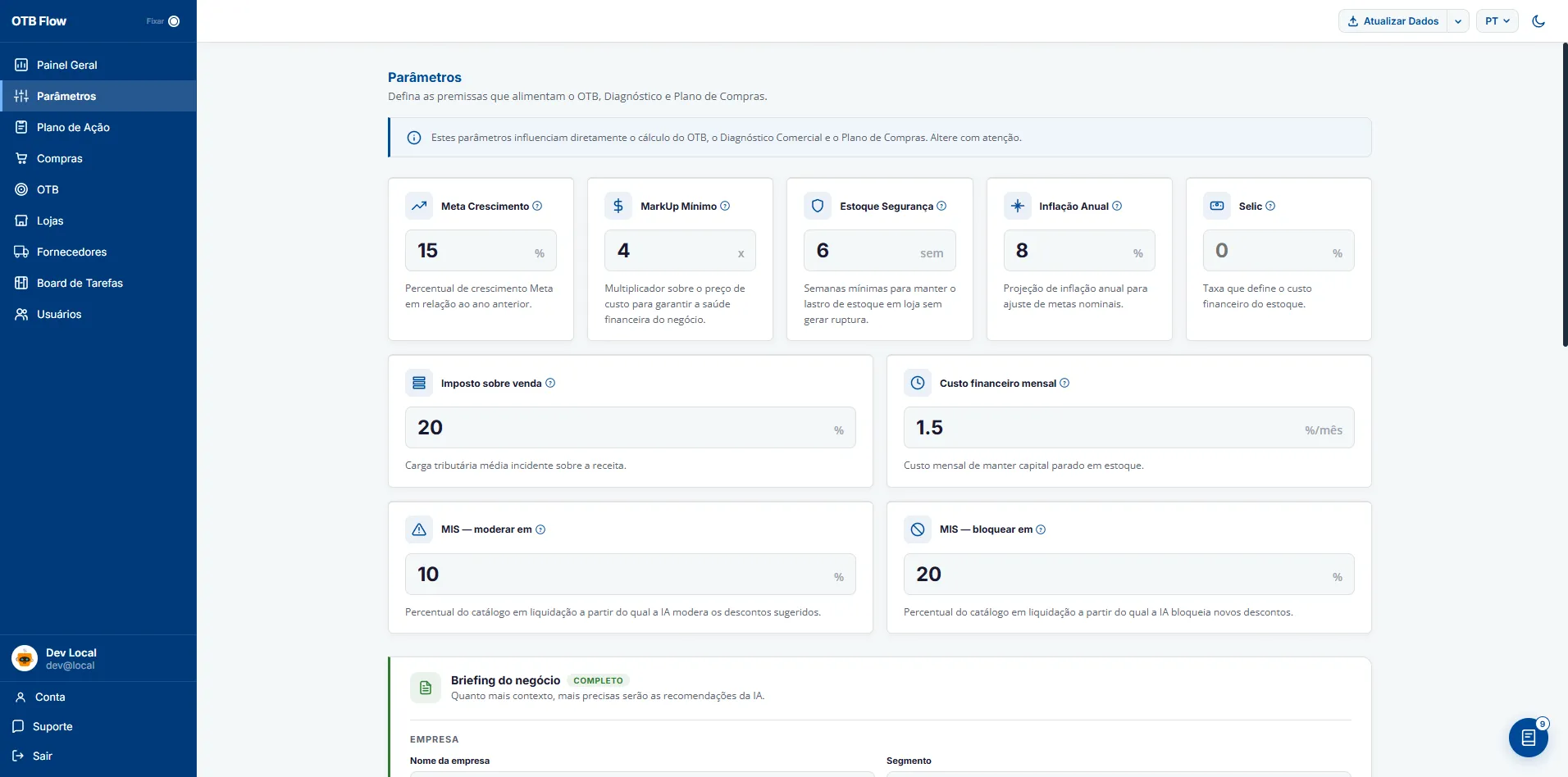The width and height of the screenshot is (1568, 777).
Task: Edit the Custo financeiro mensal field
Action: (x=1128, y=428)
